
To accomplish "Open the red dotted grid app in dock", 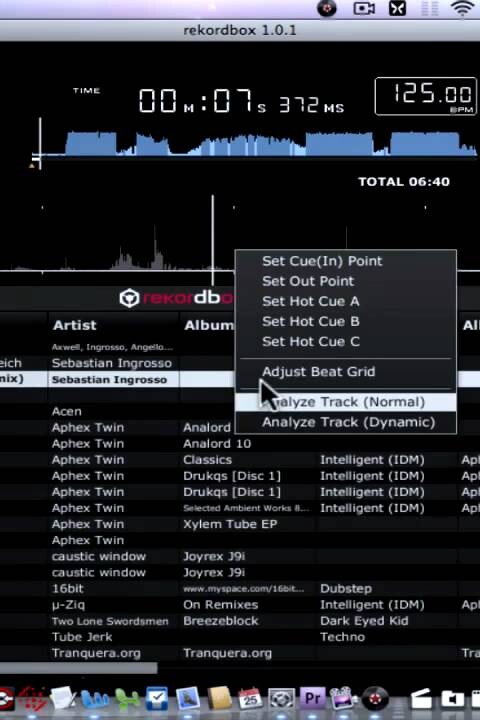I will coord(31,699).
